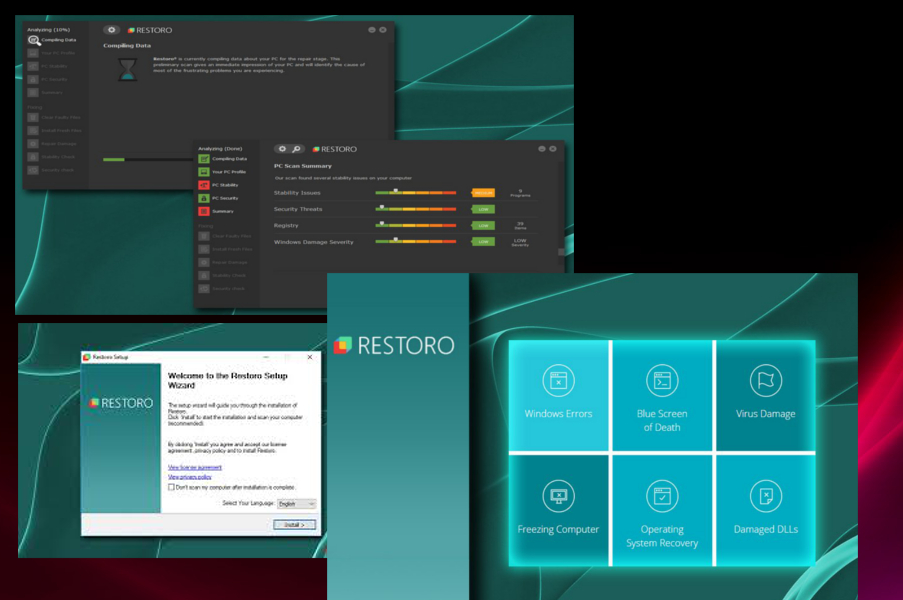This screenshot has width=903, height=600.
Task: Click the hourglass icon beside Compiling Data text
Action: pyautogui.click(x=127, y=70)
